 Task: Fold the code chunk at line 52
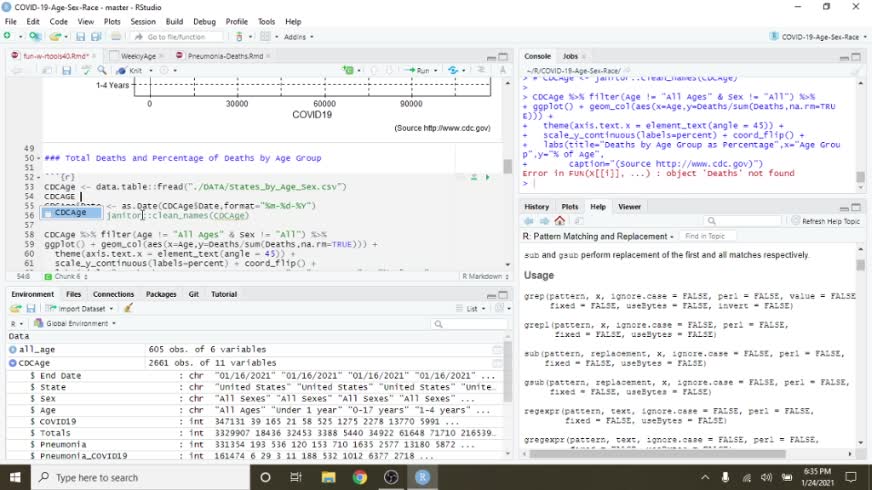point(38,177)
